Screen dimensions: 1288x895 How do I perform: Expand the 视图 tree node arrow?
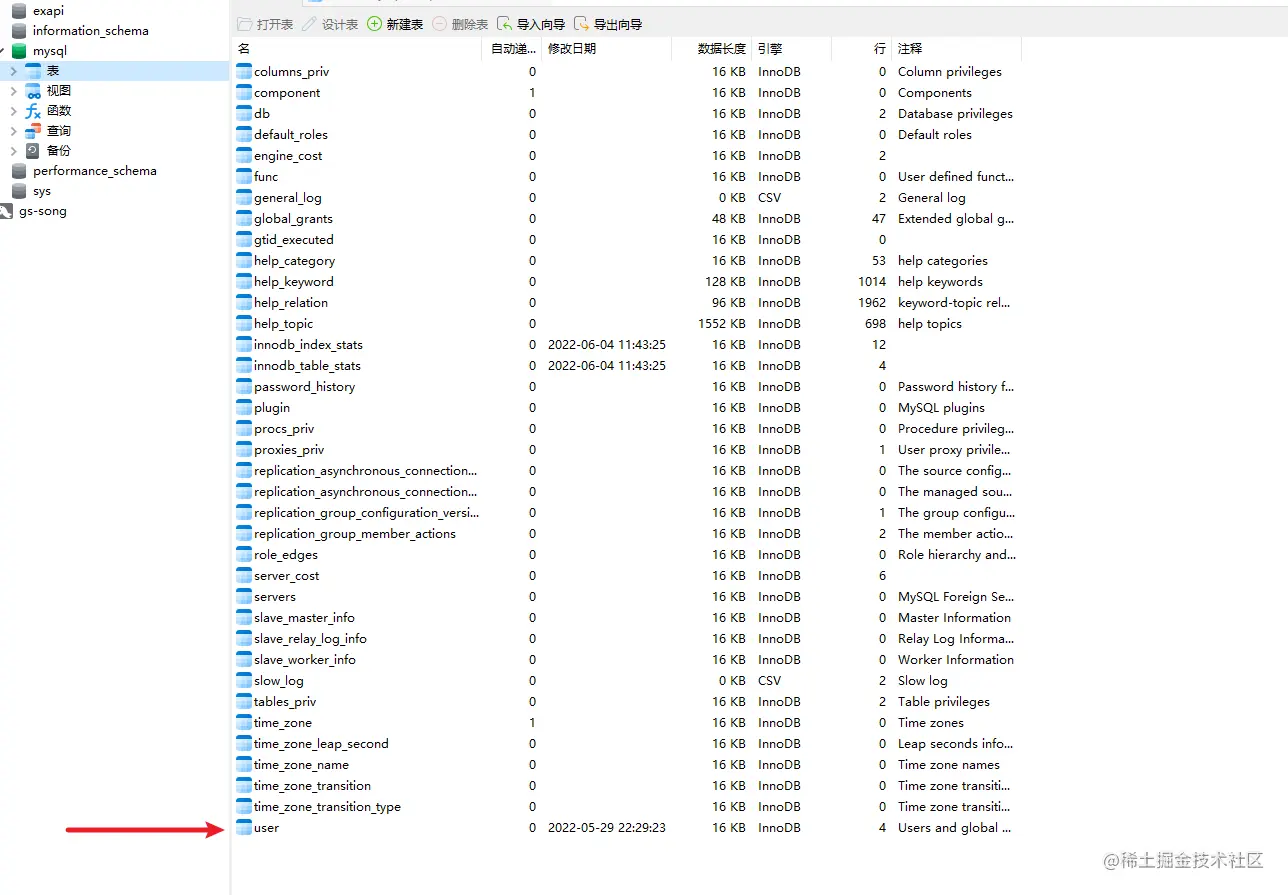tap(13, 90)
